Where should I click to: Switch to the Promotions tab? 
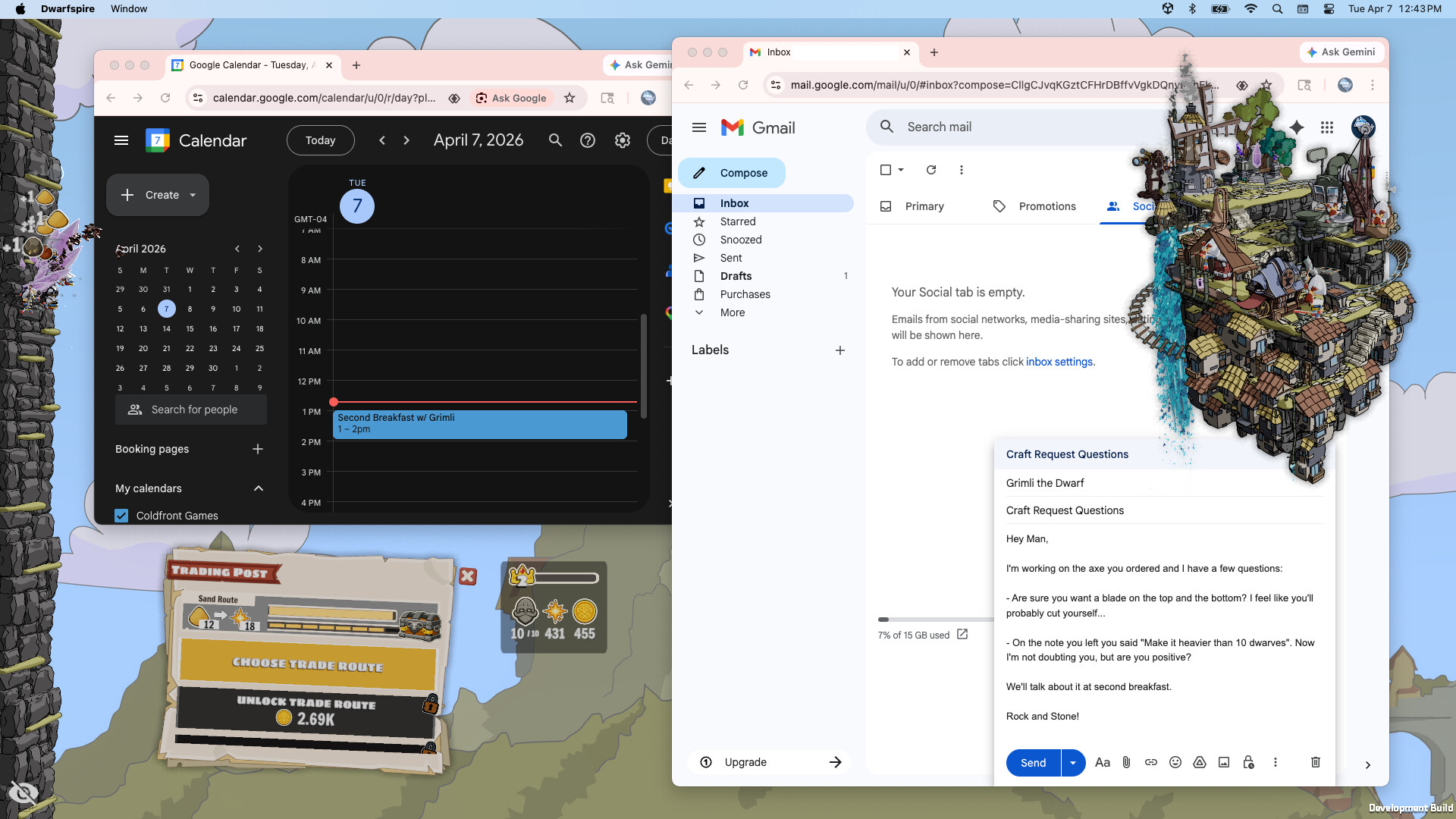tap(1046, 206)
